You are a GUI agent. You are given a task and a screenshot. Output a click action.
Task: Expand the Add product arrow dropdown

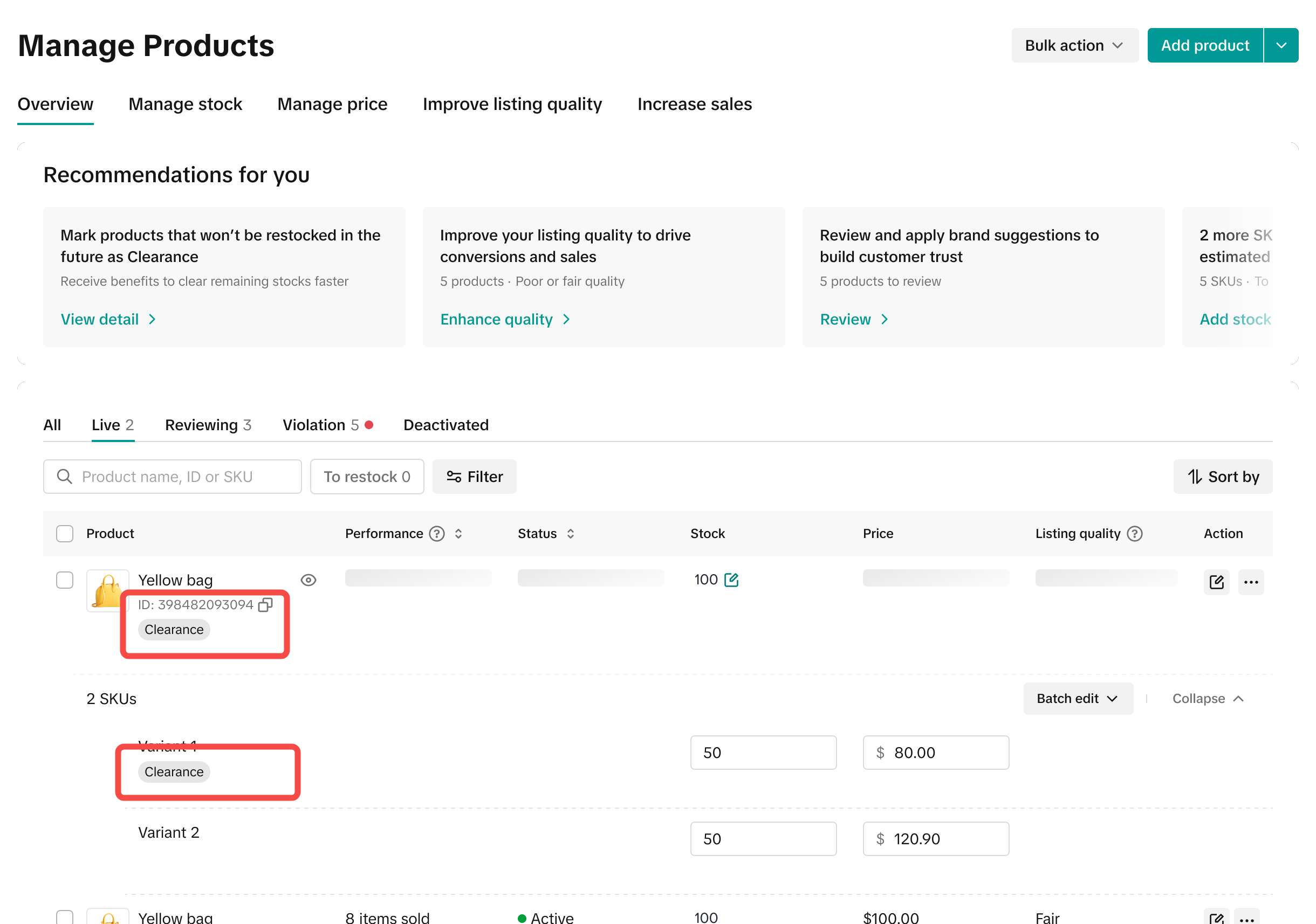coord(1281,45)
